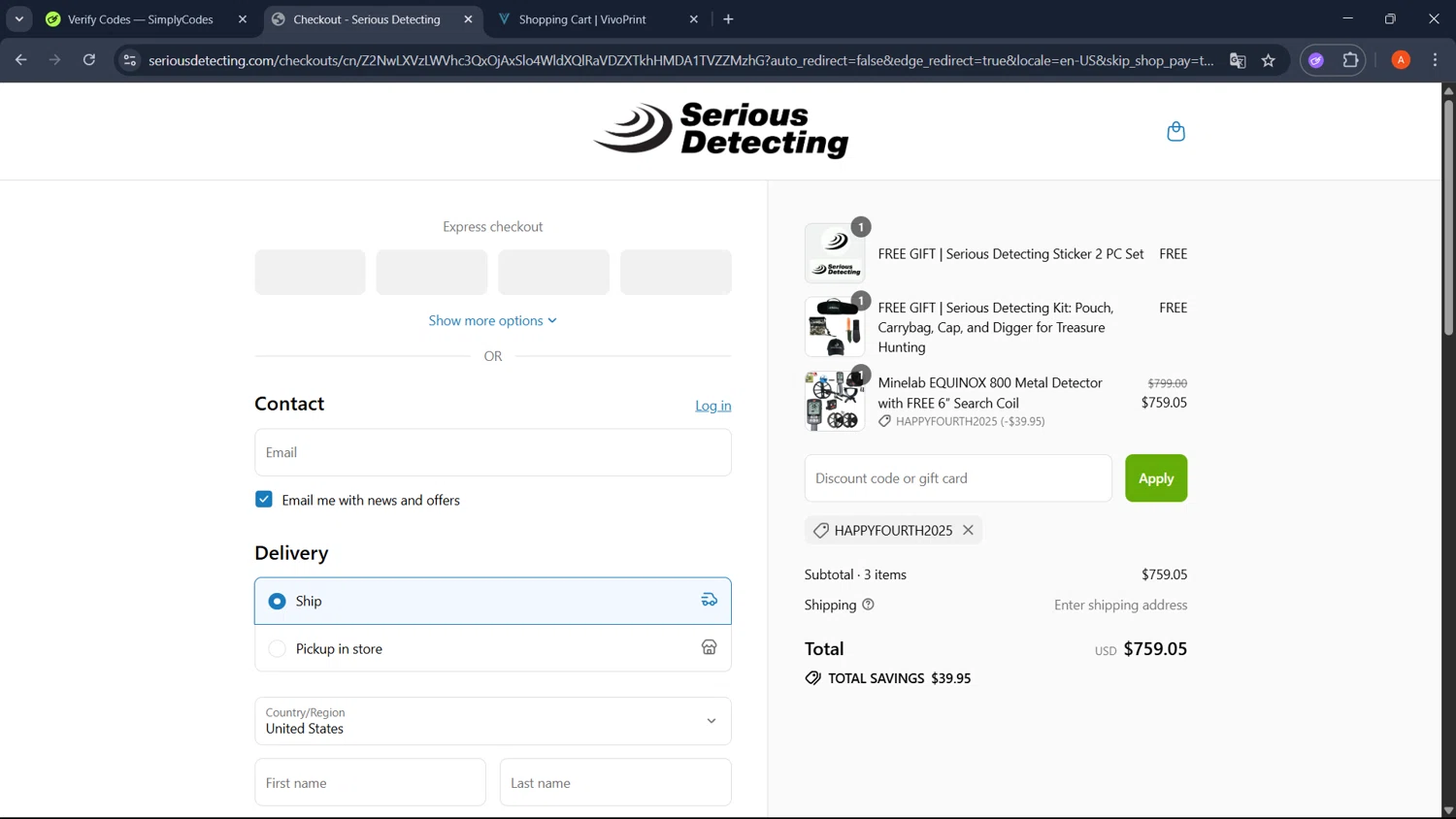The height and width of the screenshot is (819, 1456).
Task: Open the tab search dropdown arrow
Action: pos(19,19)
